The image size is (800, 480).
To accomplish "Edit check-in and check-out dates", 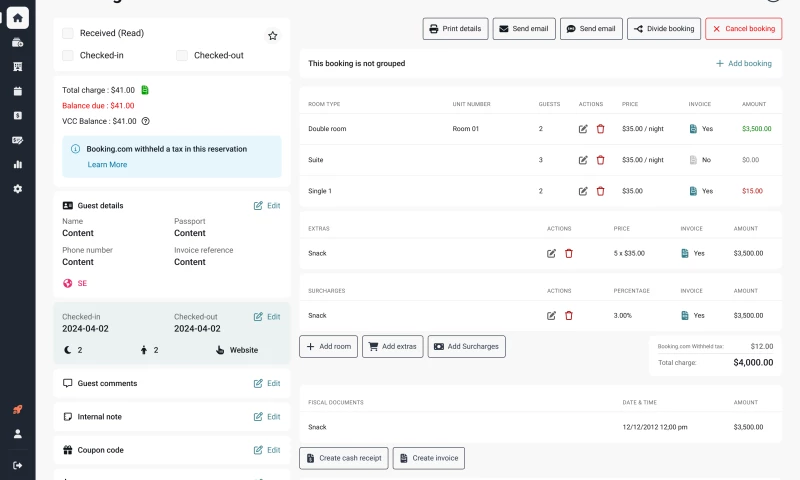I will click(x=267, y=317).
